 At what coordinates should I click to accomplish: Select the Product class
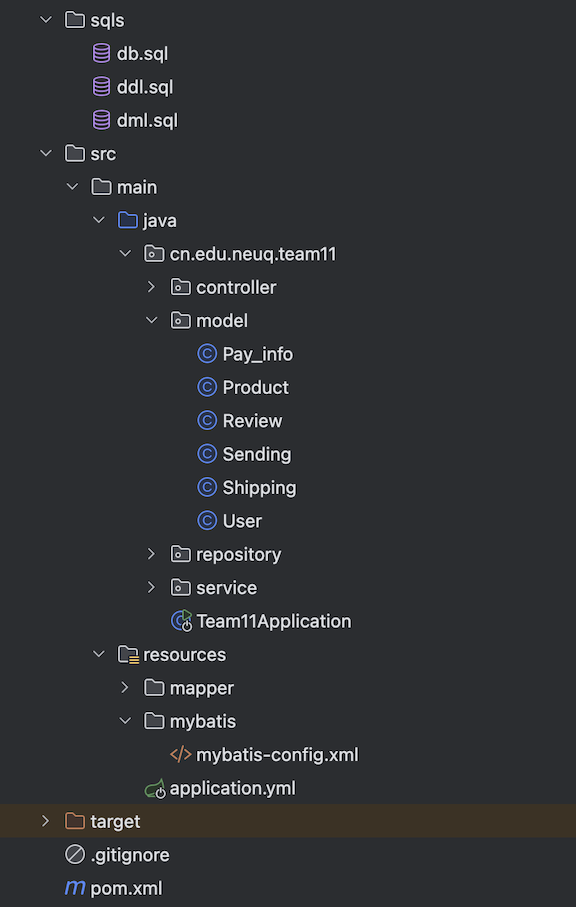[255, 387]
